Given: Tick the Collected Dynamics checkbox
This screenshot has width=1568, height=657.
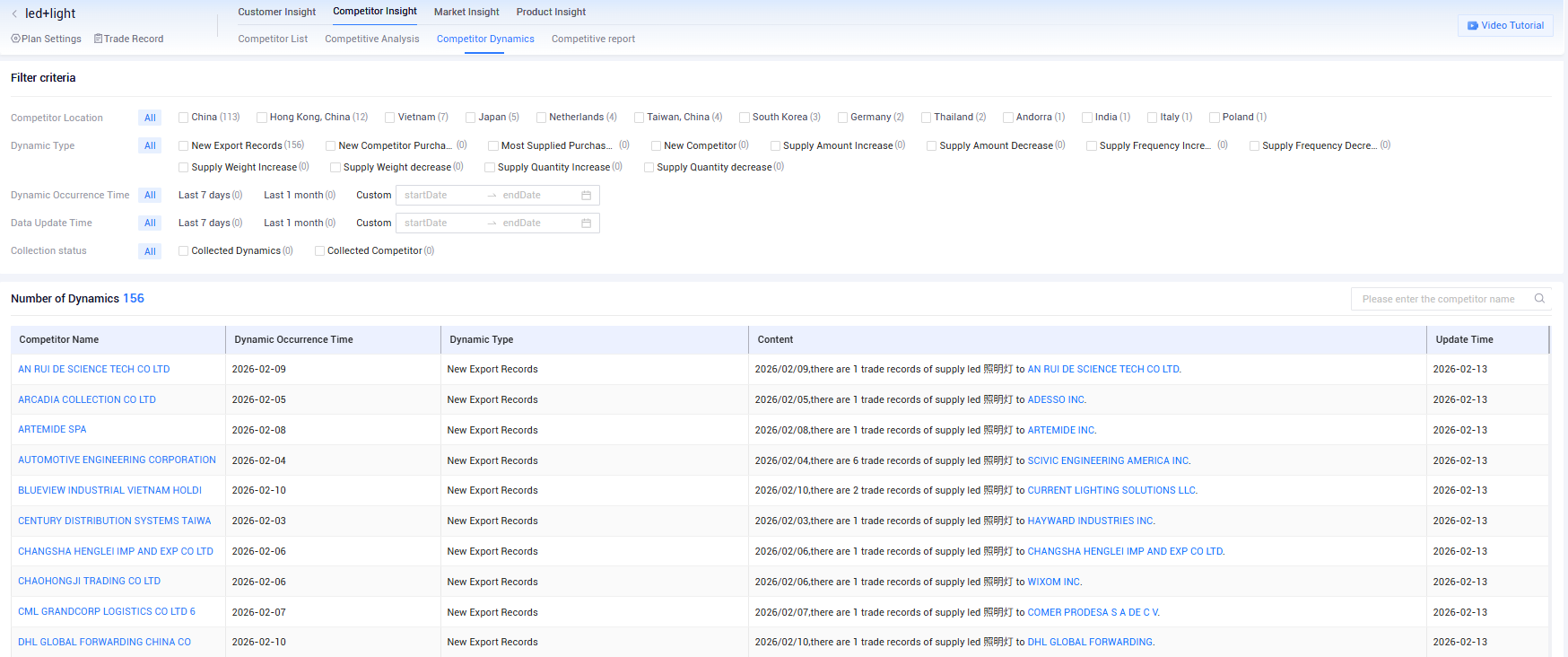Looking at the screenshot, I should (183, 251).
